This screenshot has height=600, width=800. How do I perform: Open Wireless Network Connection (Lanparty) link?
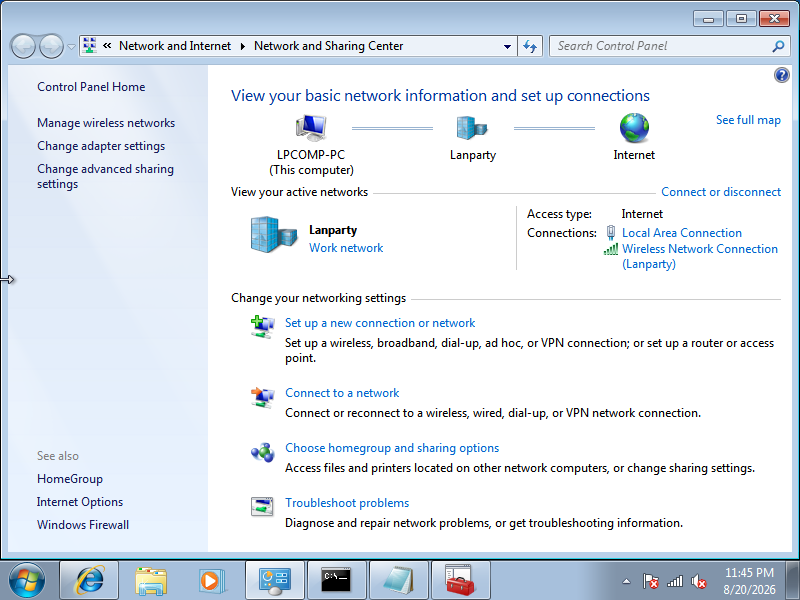tap(699, 256)
